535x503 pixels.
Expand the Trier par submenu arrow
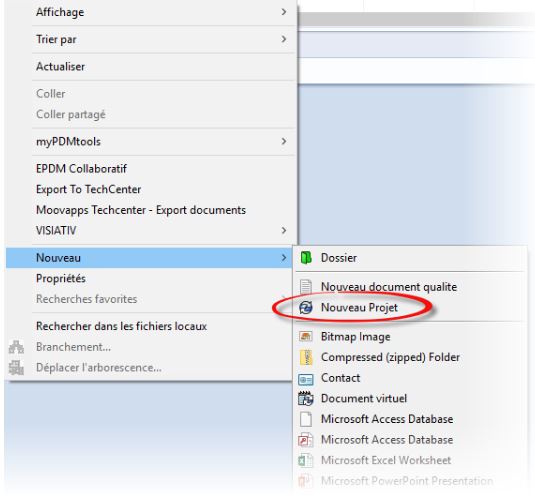(x=284, y=39)
